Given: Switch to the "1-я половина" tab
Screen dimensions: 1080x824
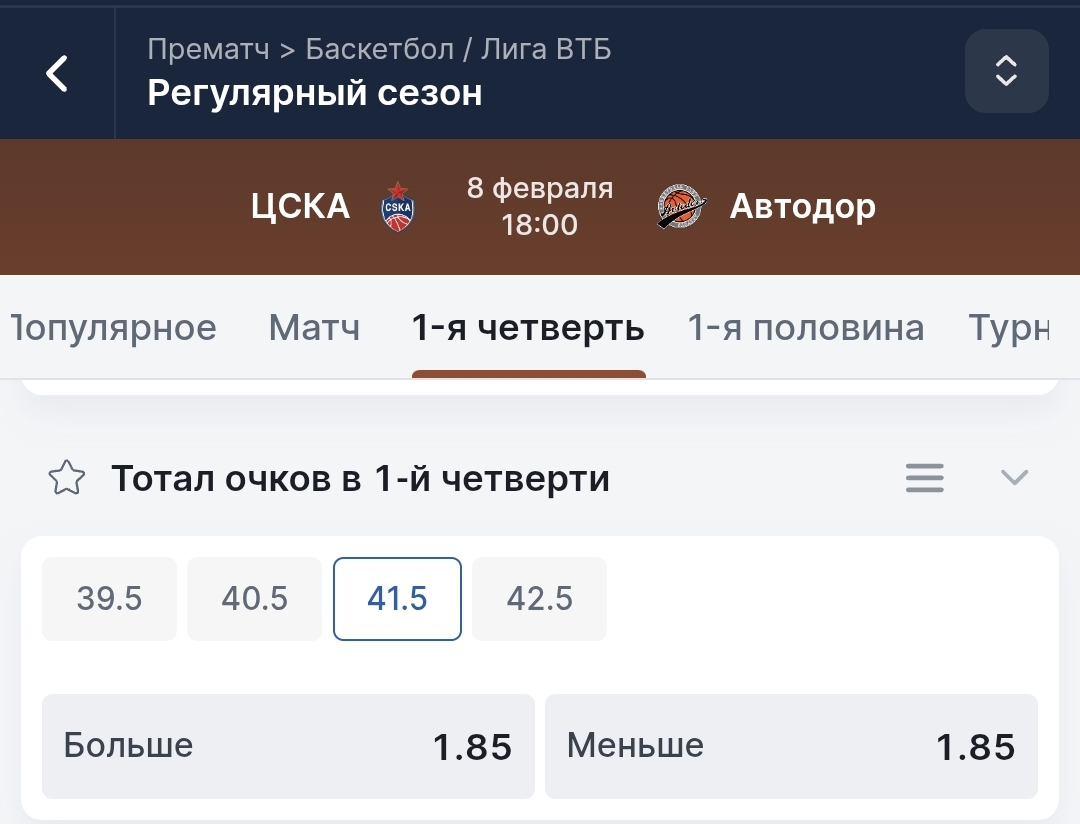Looking at the screenshot, I should [805, 327].
